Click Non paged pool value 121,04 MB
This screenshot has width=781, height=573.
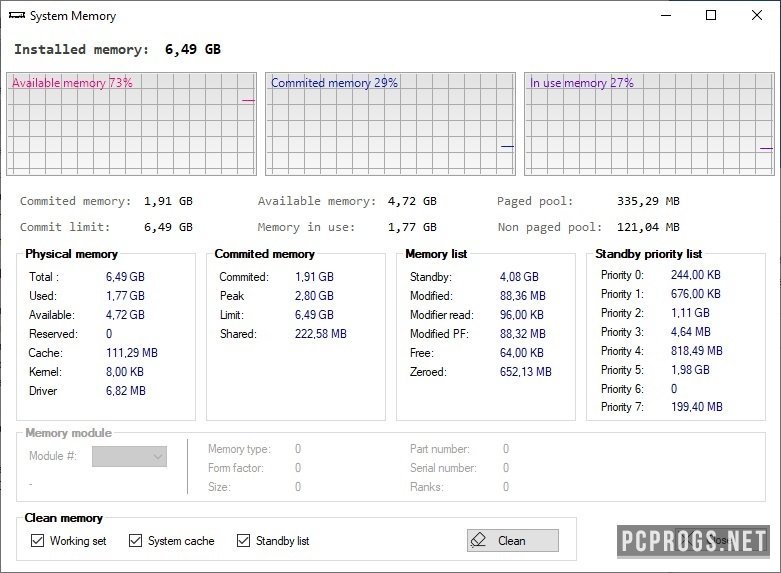[x=648, y=227]
